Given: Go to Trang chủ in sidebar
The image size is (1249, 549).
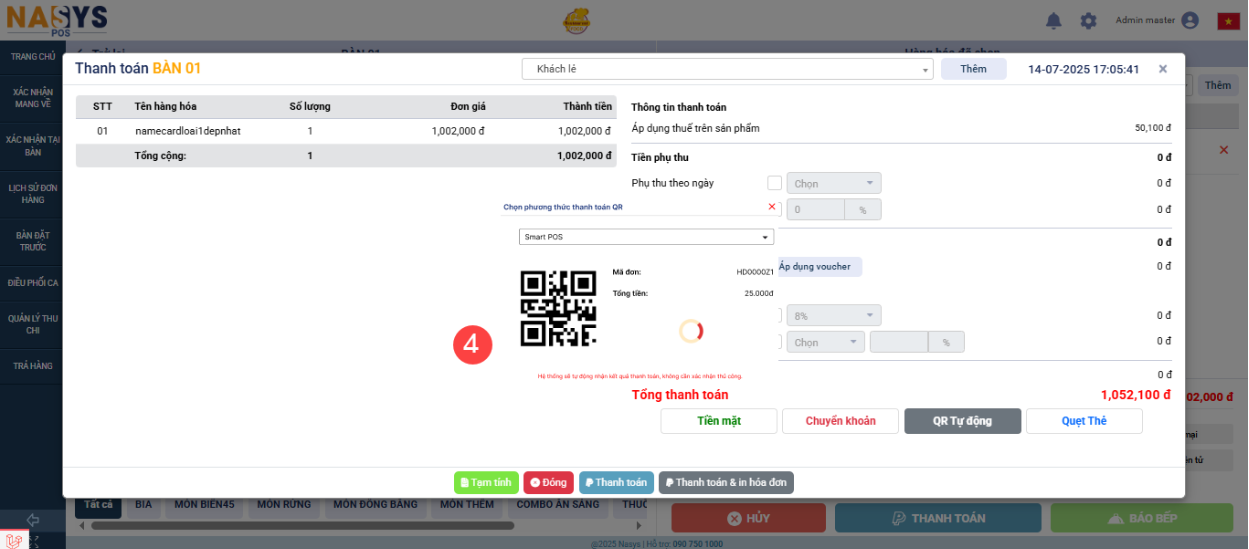Looking at the screenshot, I should click(x=33, y=57).
